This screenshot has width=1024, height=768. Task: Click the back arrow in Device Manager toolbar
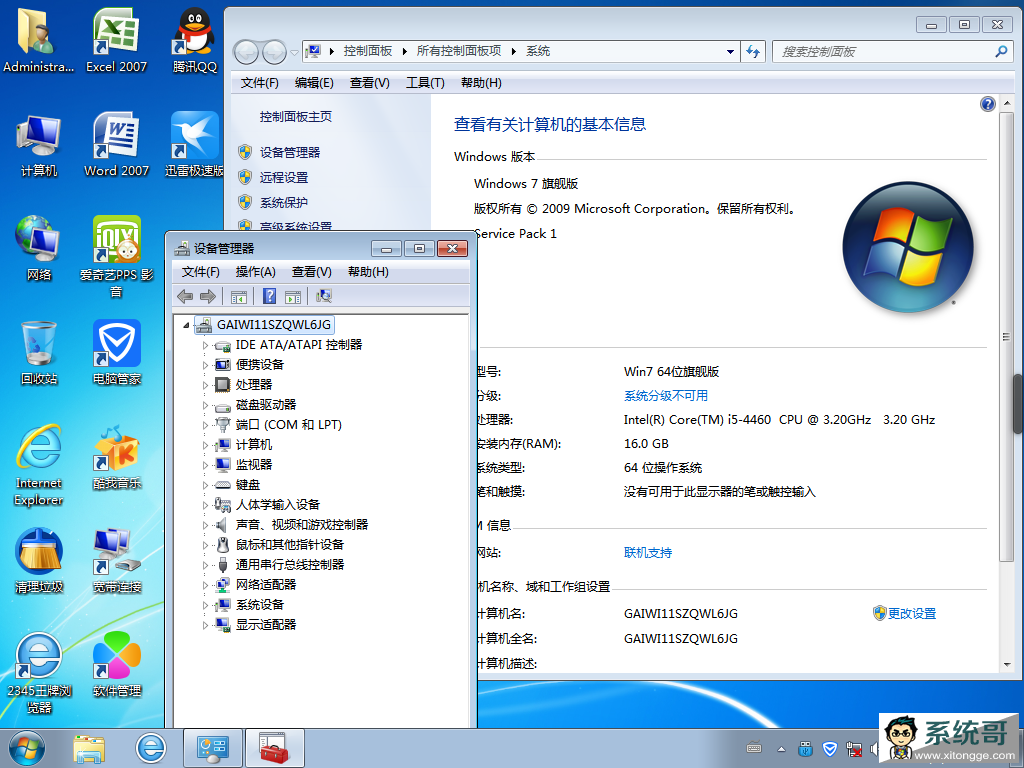pyautogui.click(x=185, y=296)
